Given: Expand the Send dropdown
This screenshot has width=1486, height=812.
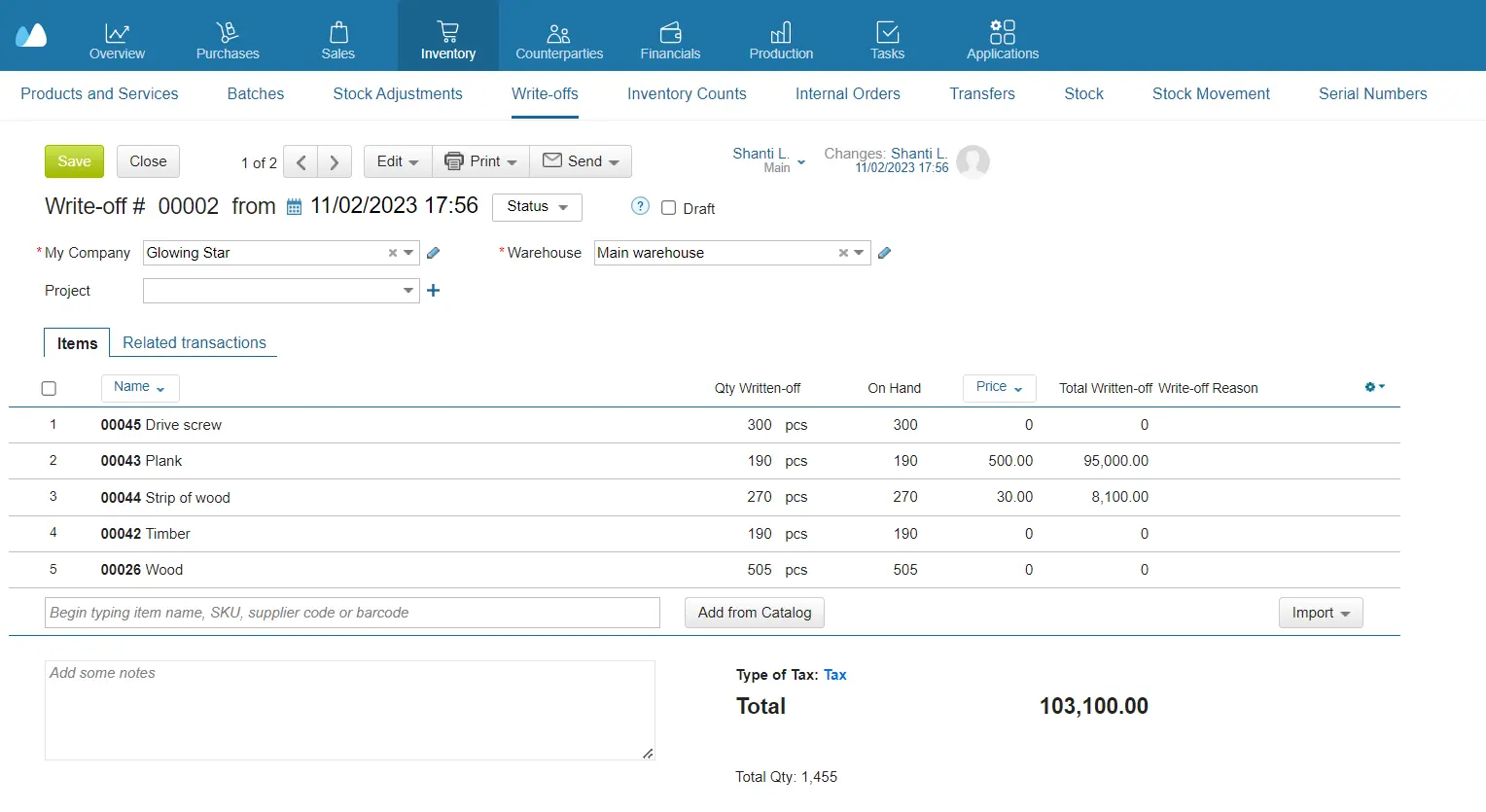Looking at the screenshot, I should [x=581, y=160].
